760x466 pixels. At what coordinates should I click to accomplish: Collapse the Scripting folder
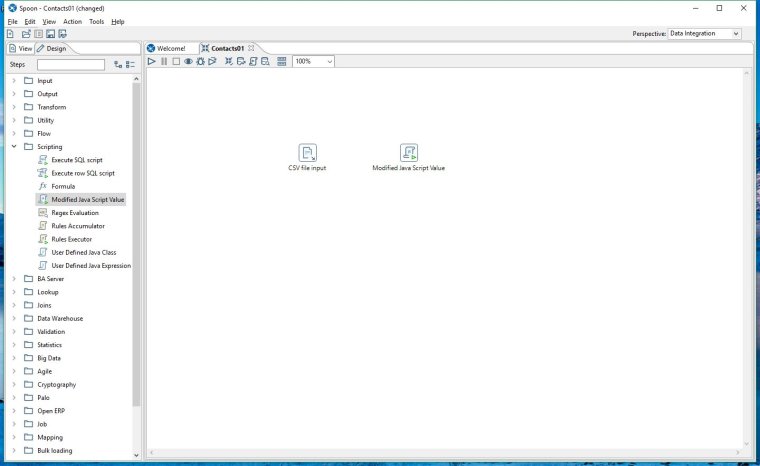[x=14, y=147]
